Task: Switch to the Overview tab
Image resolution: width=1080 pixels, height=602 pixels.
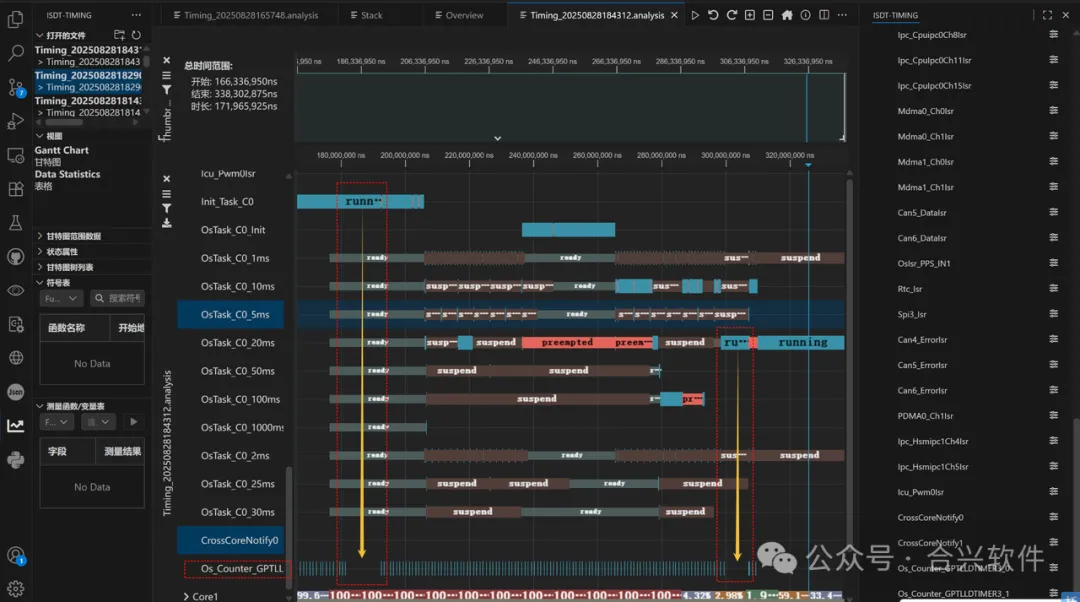Action: [x=459, y=15]
